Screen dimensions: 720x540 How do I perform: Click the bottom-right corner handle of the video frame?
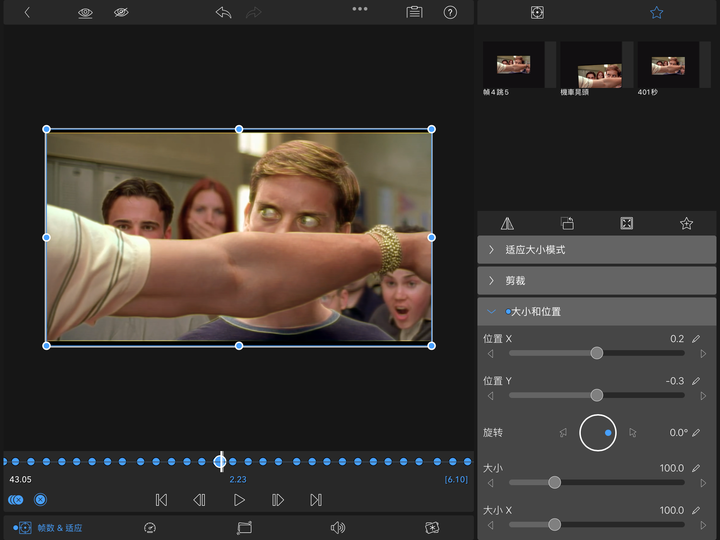coord(431,346)
